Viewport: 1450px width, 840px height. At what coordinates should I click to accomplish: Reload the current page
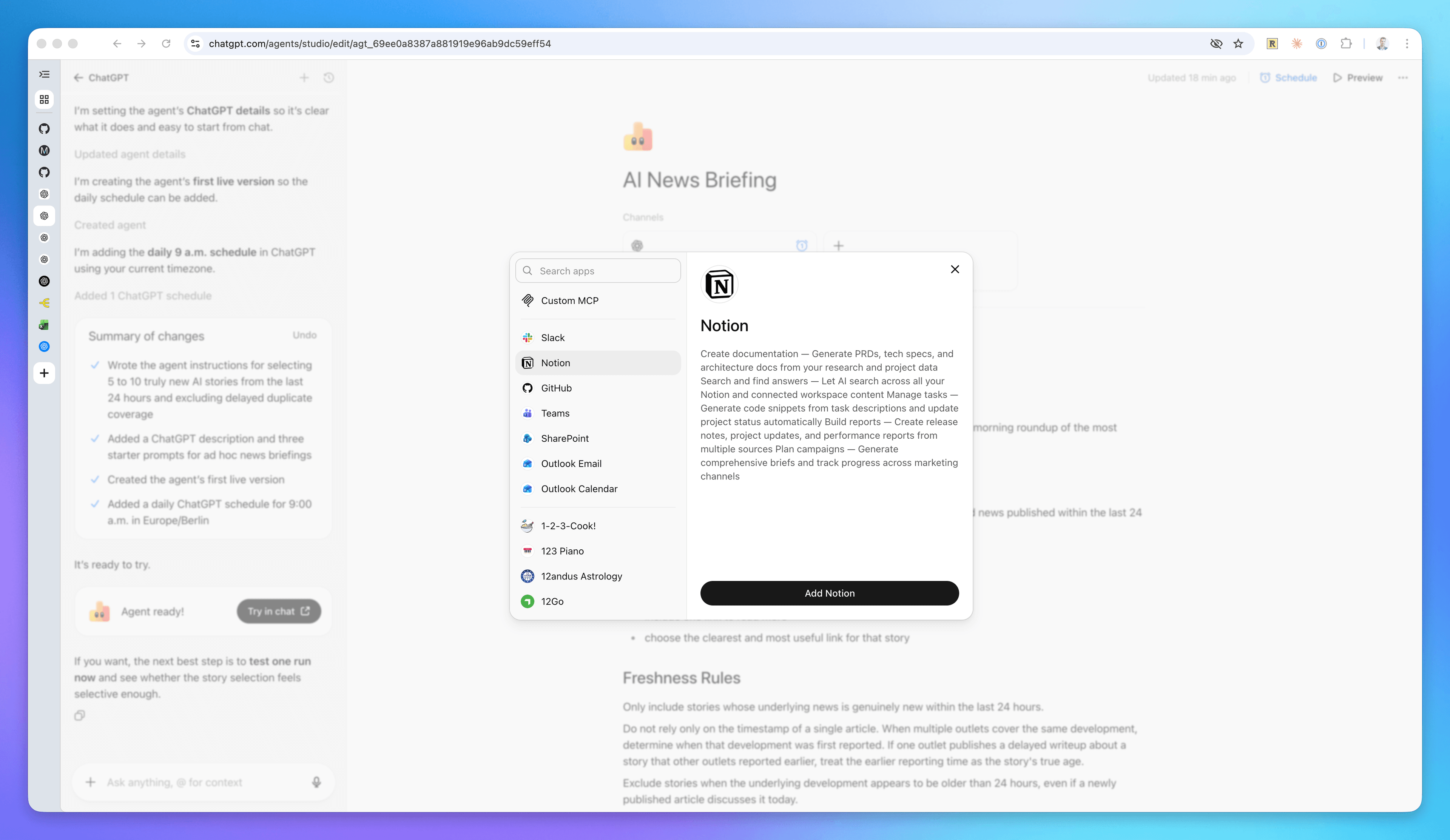[x=166, y=43]
